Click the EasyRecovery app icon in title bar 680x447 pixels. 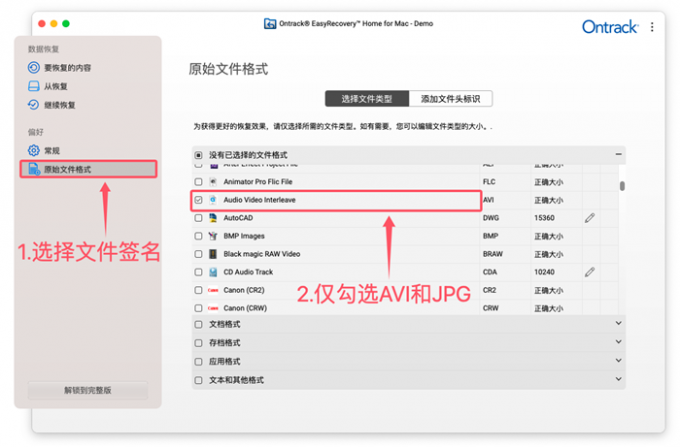tap(270, 23)
